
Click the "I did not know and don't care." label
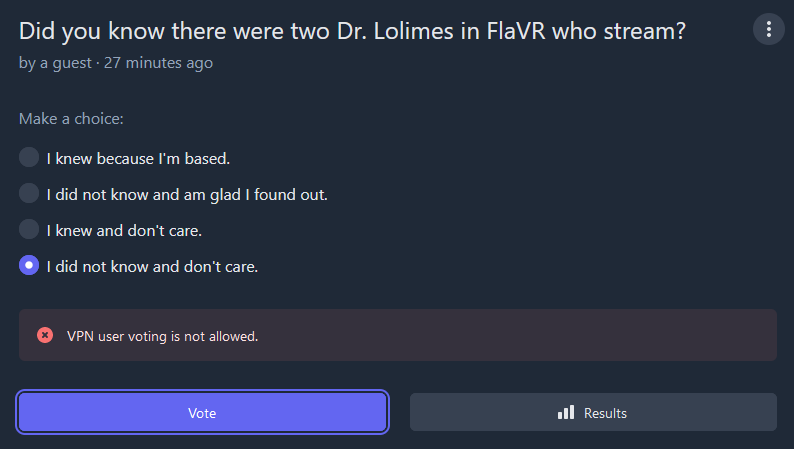pos(152,267)
